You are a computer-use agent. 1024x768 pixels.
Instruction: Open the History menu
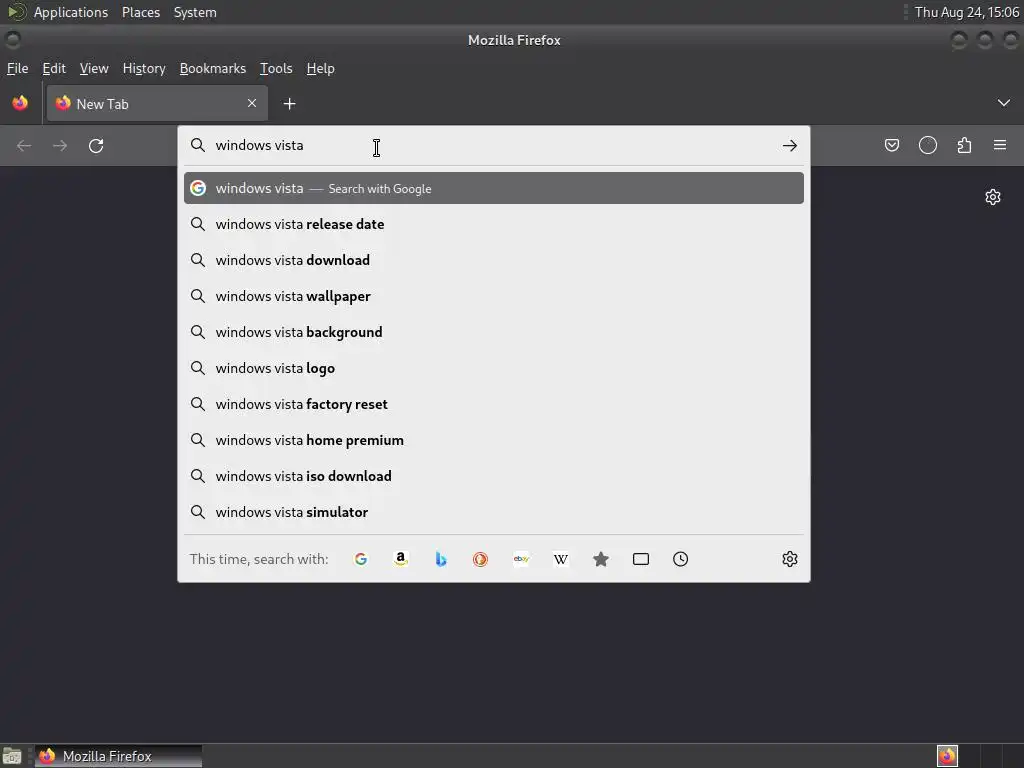[x=144, y=69]
